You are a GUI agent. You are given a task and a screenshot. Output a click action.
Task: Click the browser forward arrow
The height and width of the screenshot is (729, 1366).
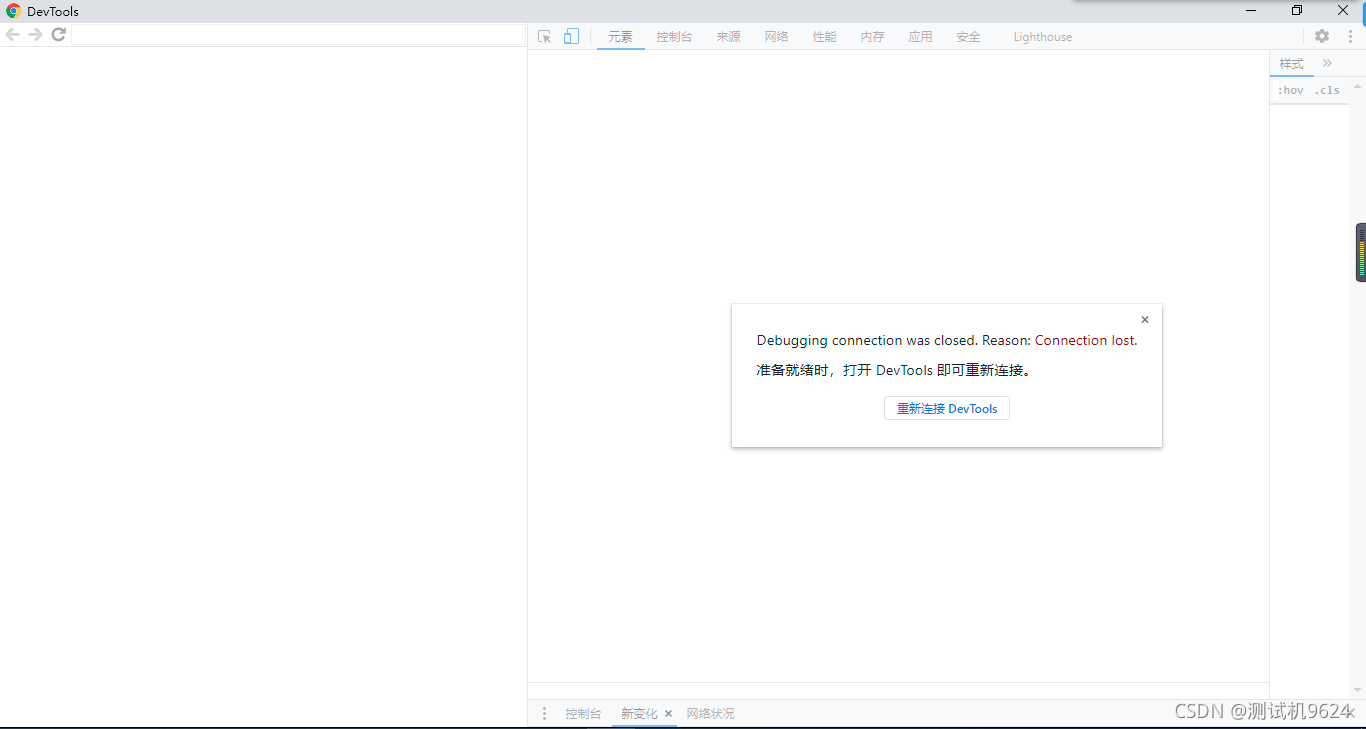click(x=35, y=35)
